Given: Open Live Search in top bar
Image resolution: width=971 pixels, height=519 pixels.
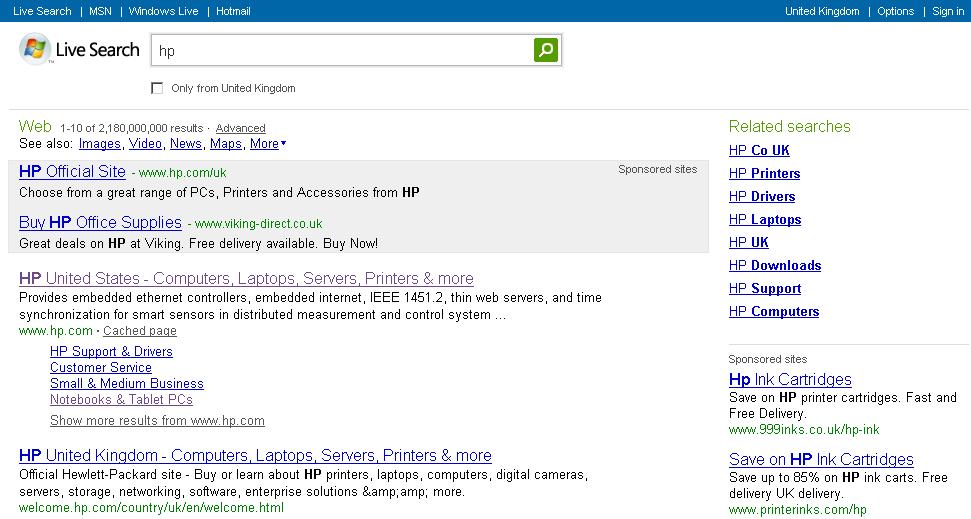Looking at the screenshot, I should (42, 11).
